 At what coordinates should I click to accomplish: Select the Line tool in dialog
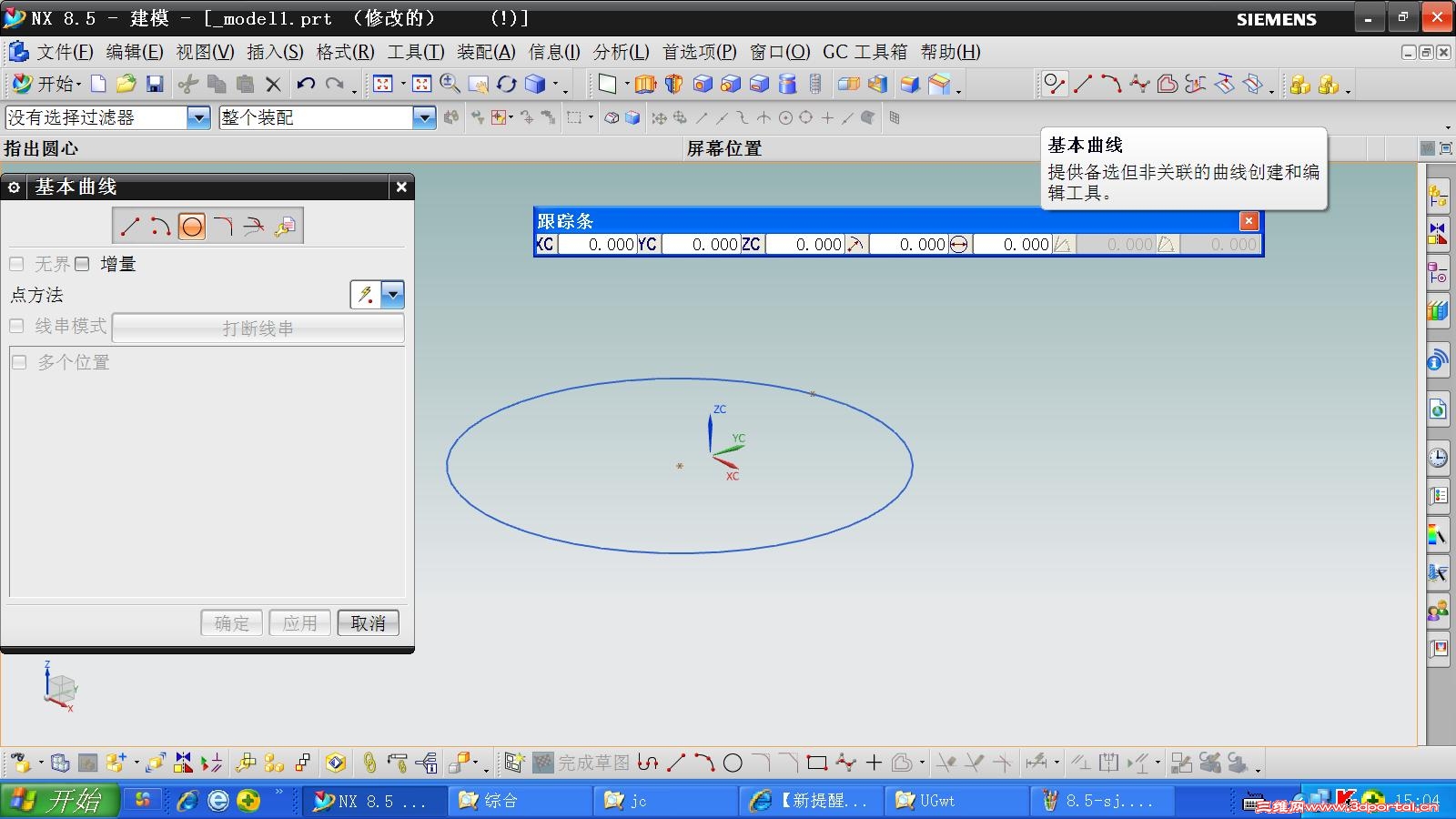(x=130, y=226)
